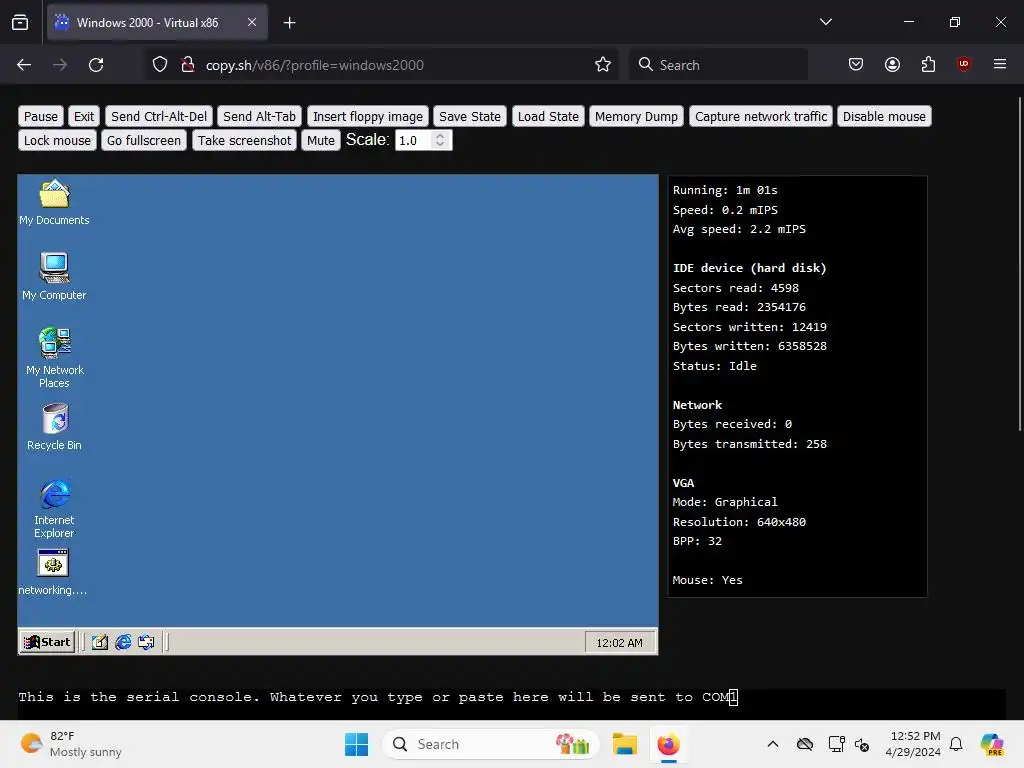Screen dimensions: 1024x768
Task: Click Firefox taskbar icon
Action: [x=668, y=744]
